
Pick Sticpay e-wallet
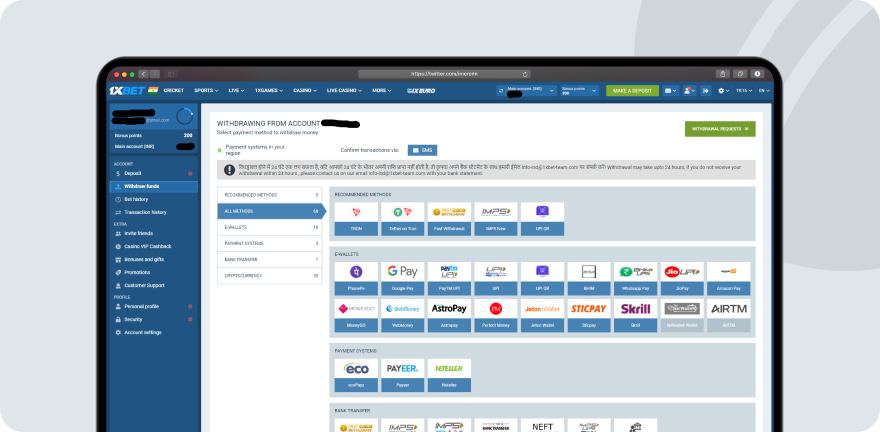tap(589, 315)
